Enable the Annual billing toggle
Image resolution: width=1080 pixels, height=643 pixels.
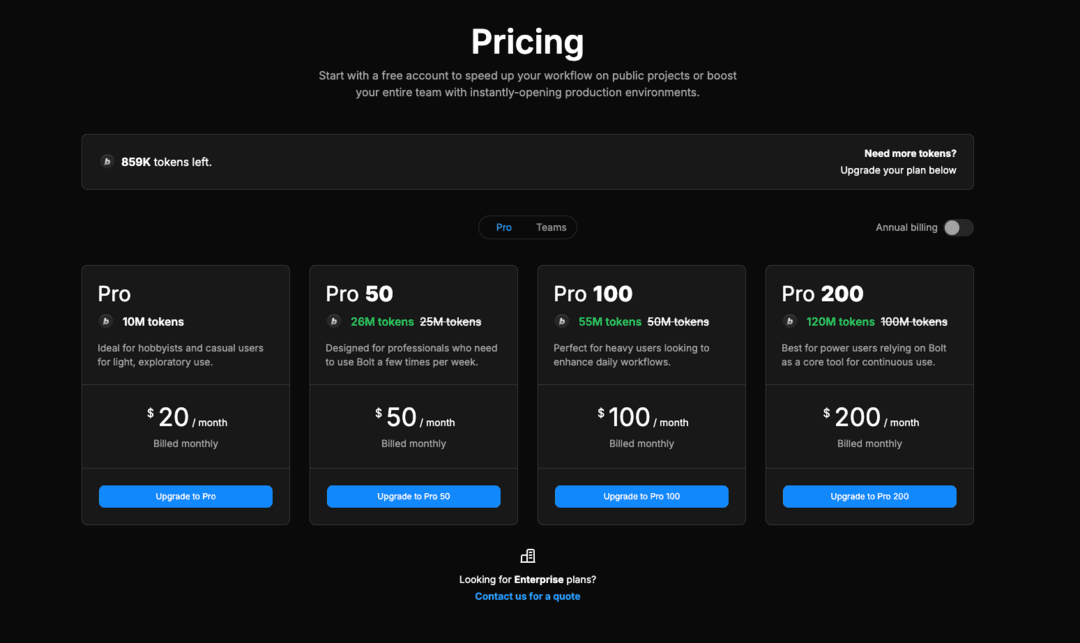958,227
